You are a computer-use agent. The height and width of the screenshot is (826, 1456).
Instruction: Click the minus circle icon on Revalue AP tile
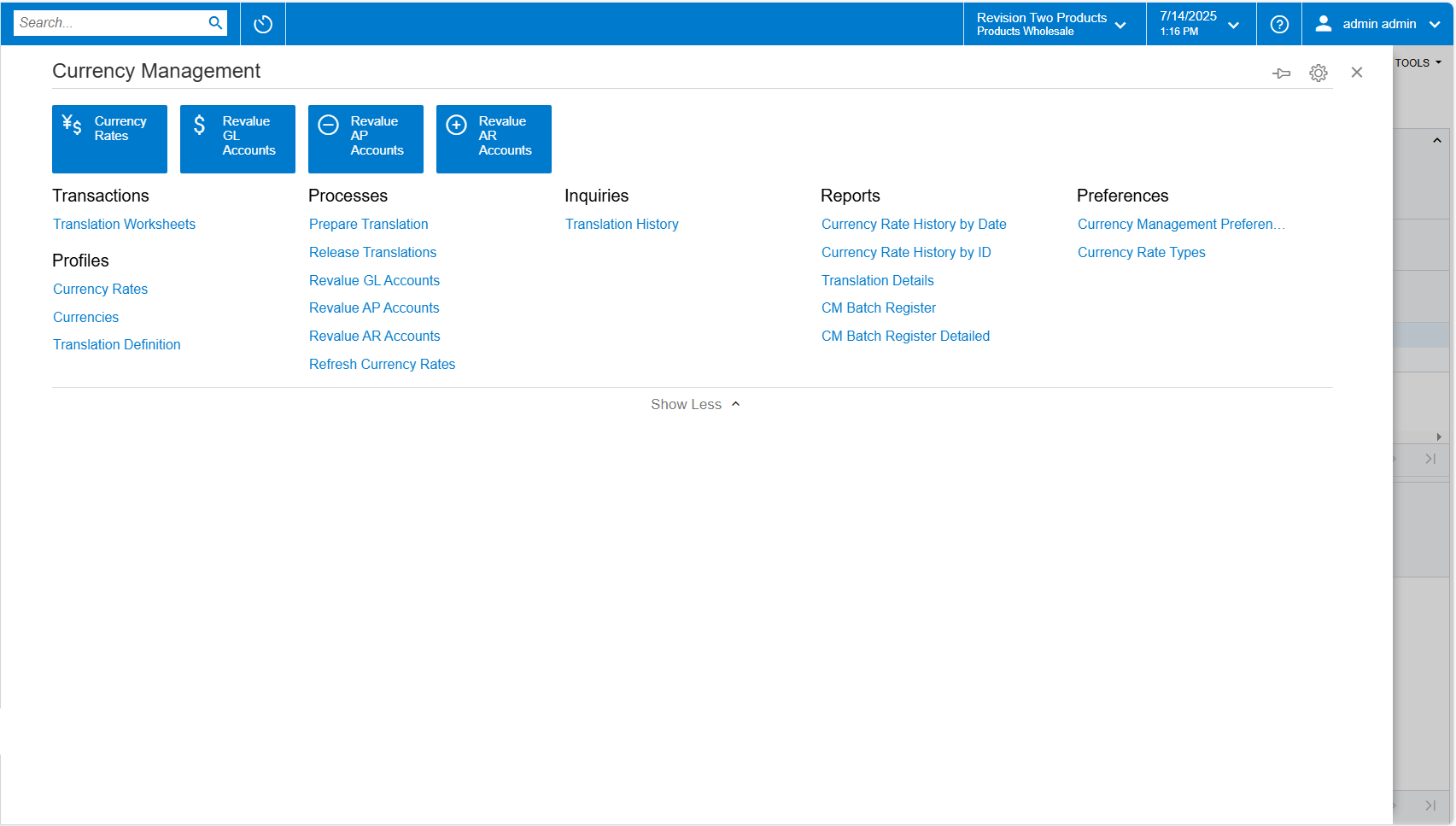(x=329, y=126)
